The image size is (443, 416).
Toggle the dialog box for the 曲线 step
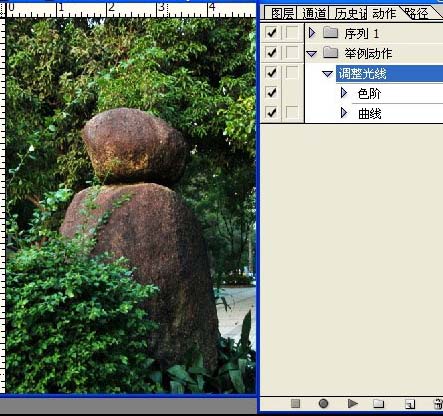(x=292, y=112)
